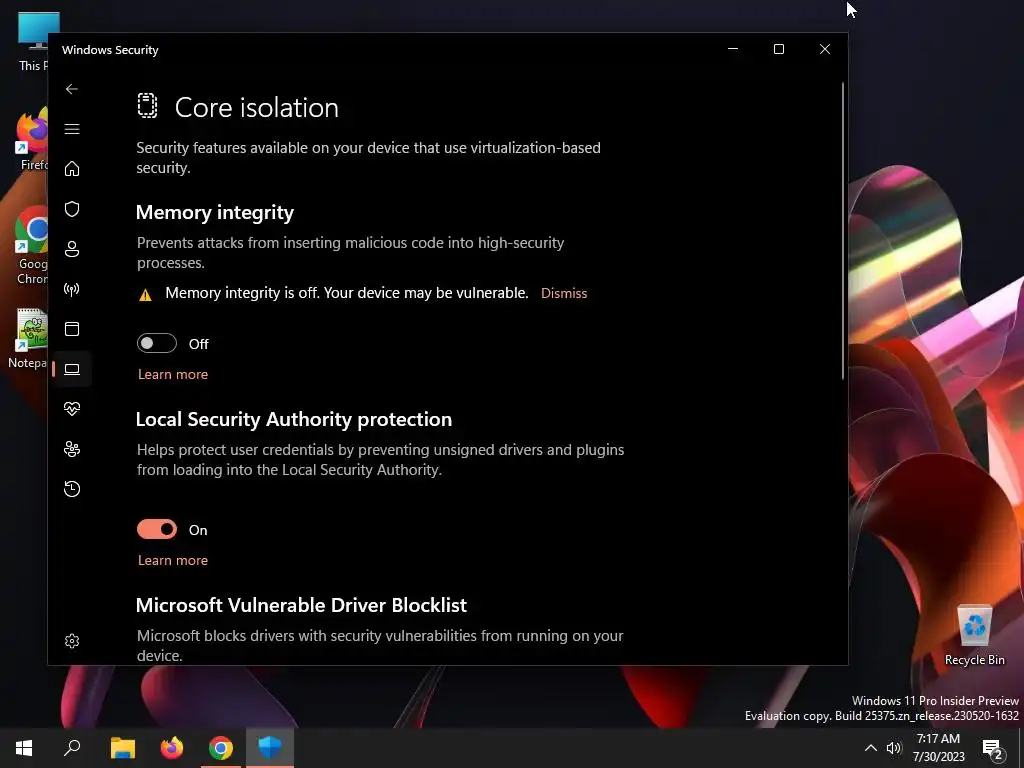
Task: Click Local Security Authority protection heading
Action: [x=294, y=419]
